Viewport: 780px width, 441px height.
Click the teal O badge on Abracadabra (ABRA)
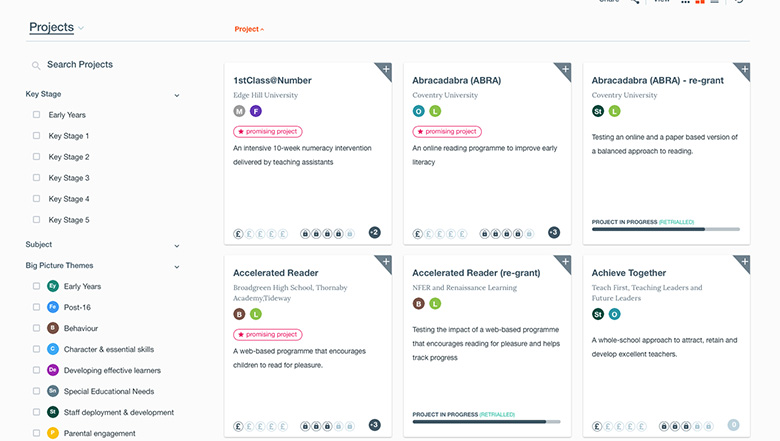coord(418,111)
